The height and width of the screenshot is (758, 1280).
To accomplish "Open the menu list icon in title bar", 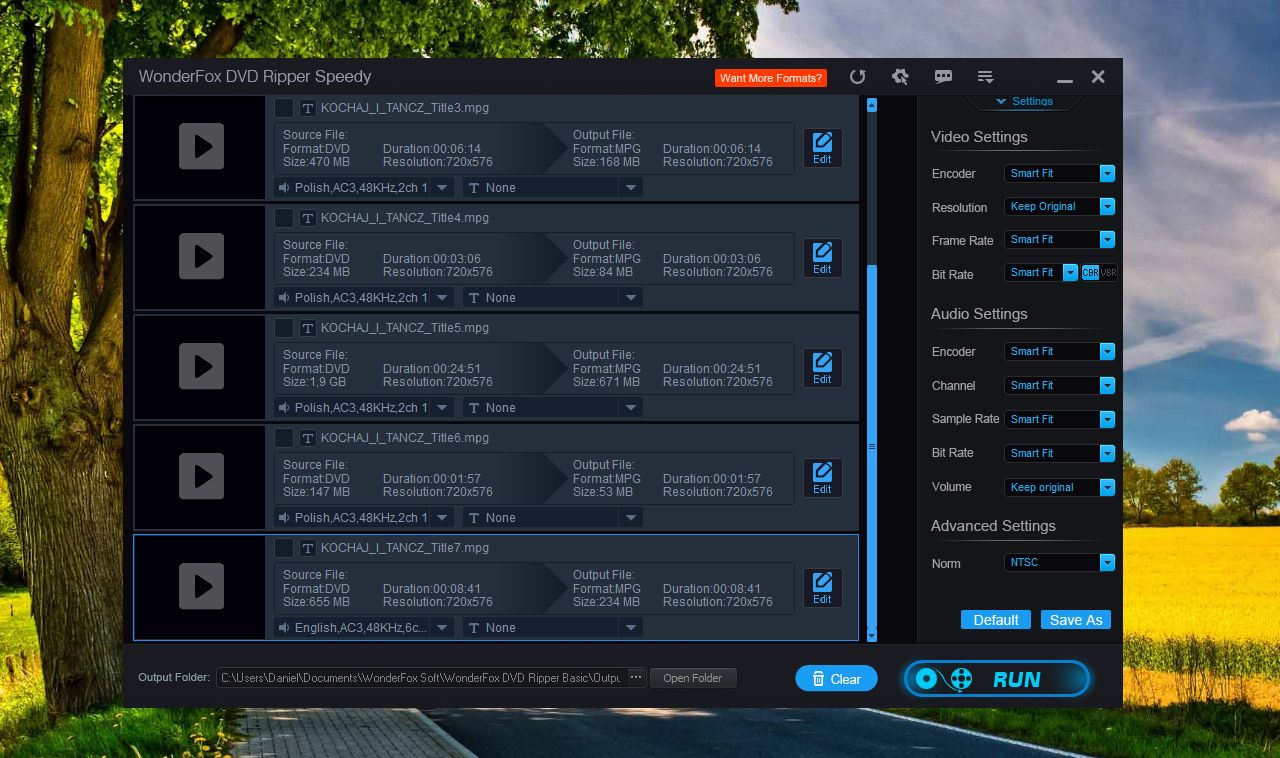I will pos(985,77).
